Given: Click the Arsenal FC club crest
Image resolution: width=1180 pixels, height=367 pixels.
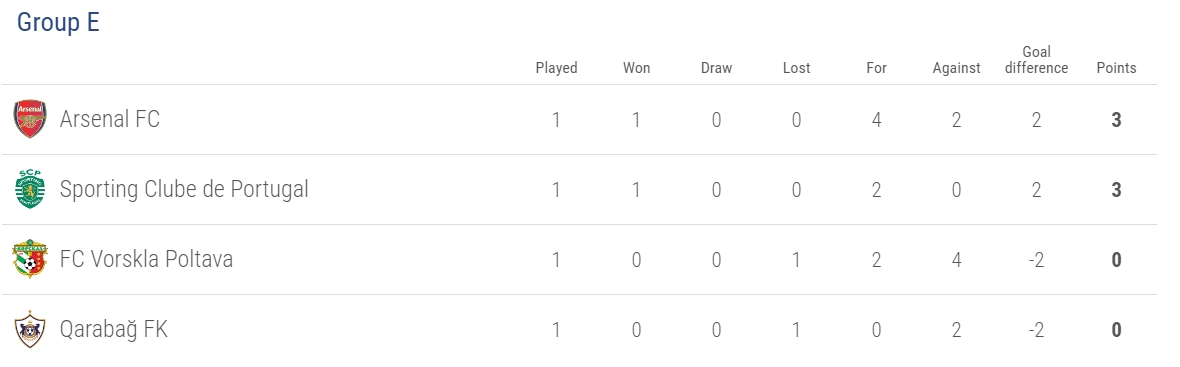Looking at the screenshot, I should tap(30, 120).
